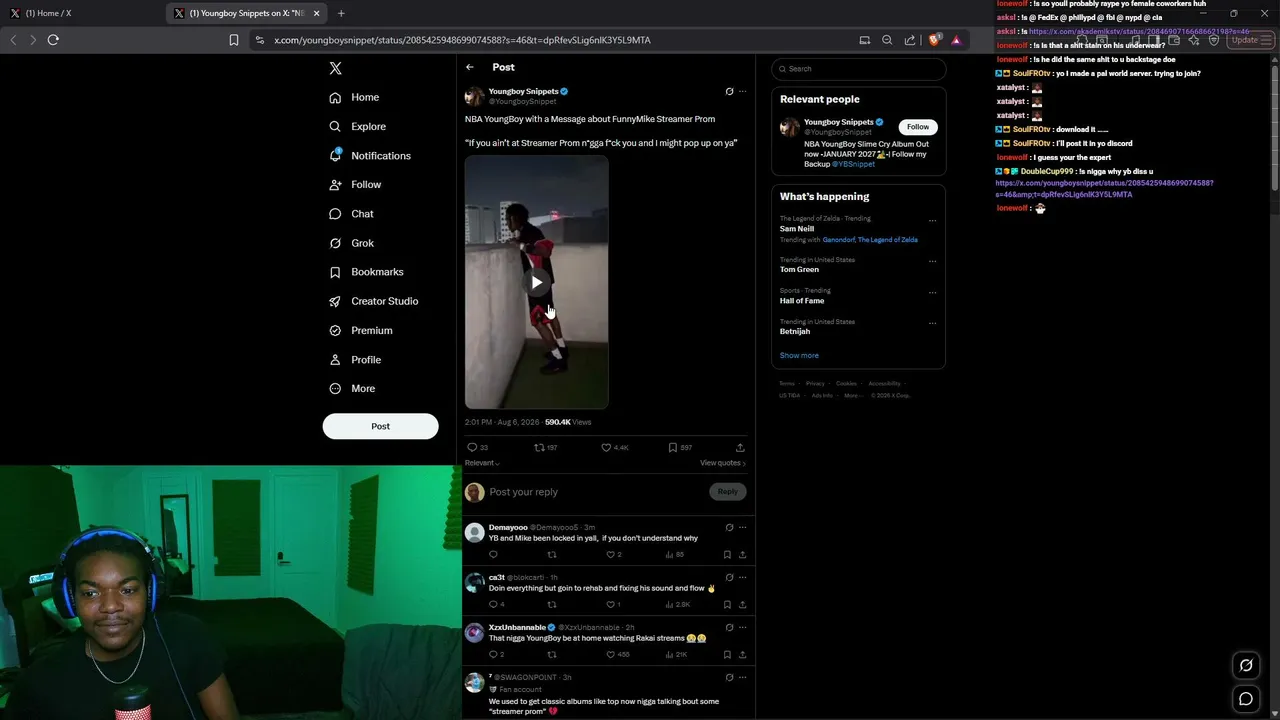
Task: Open the Sam Neill trend
Action: pos(797,229)
